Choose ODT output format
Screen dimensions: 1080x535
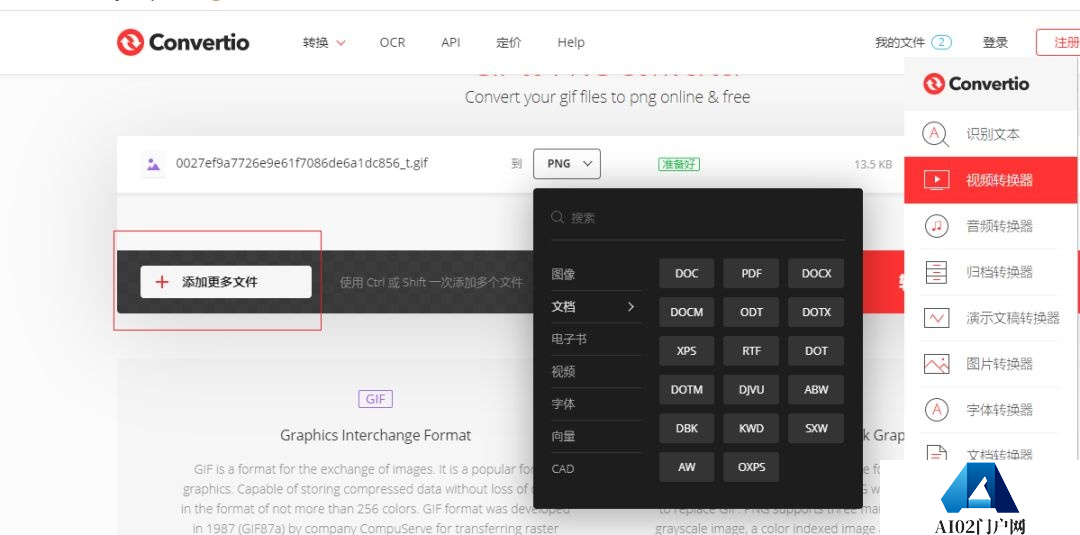[x=751, y=312]
